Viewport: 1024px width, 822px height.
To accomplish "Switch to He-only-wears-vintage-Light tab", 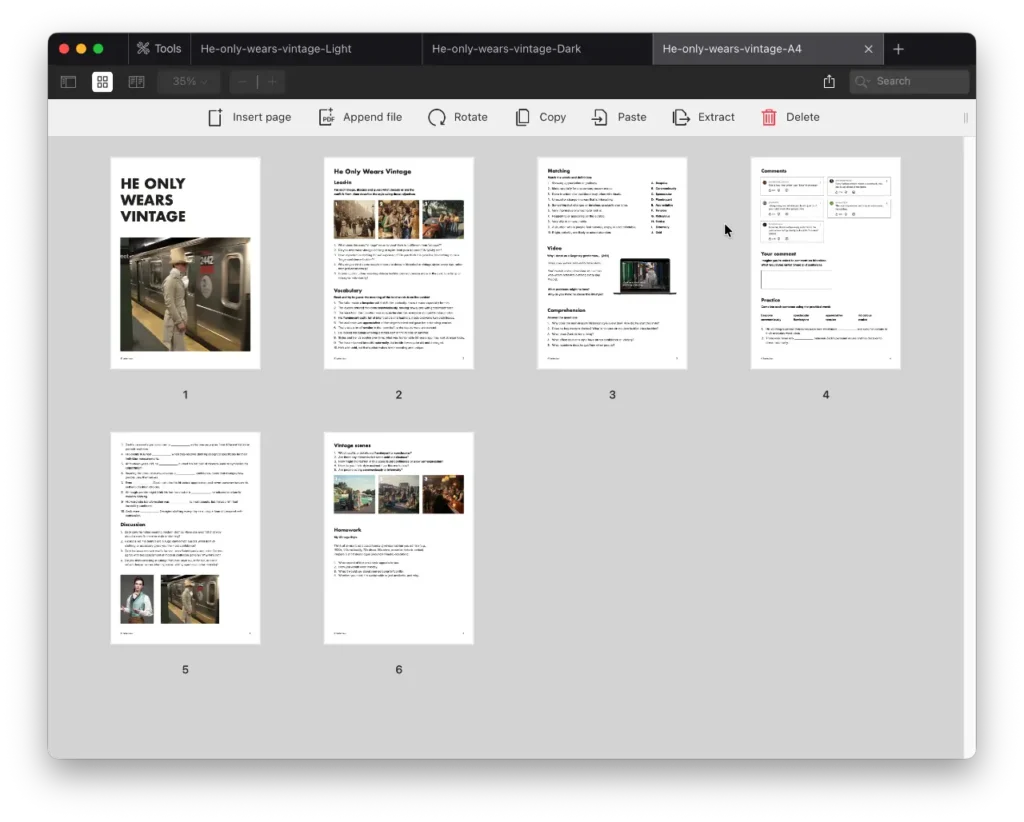I will coord(276,49).
